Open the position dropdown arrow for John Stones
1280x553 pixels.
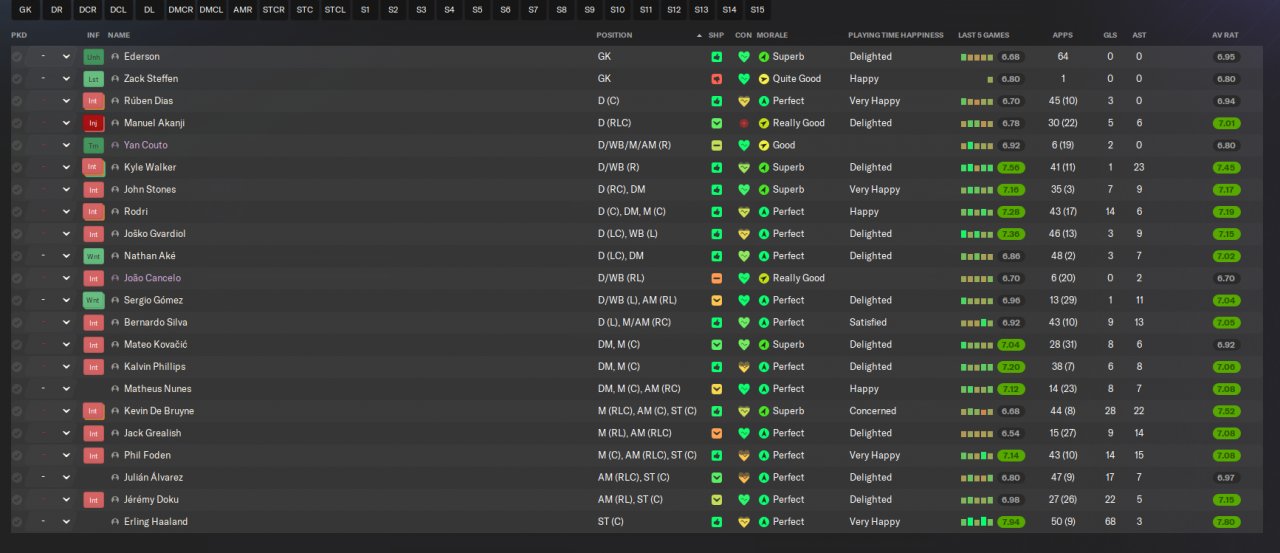click(x=67, y=189)
